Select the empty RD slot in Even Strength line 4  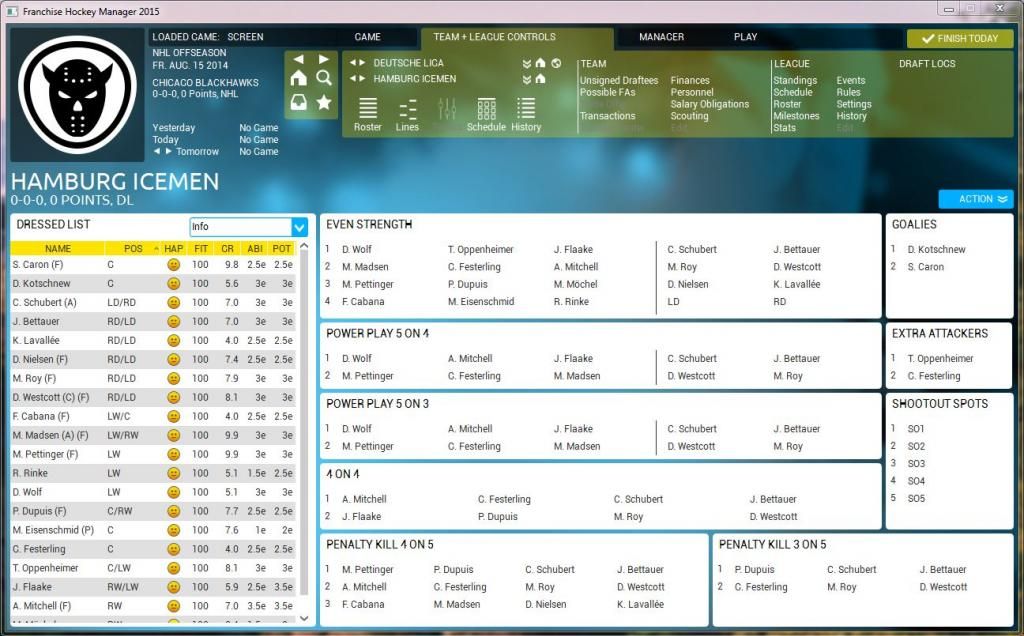tap(780, 302)
